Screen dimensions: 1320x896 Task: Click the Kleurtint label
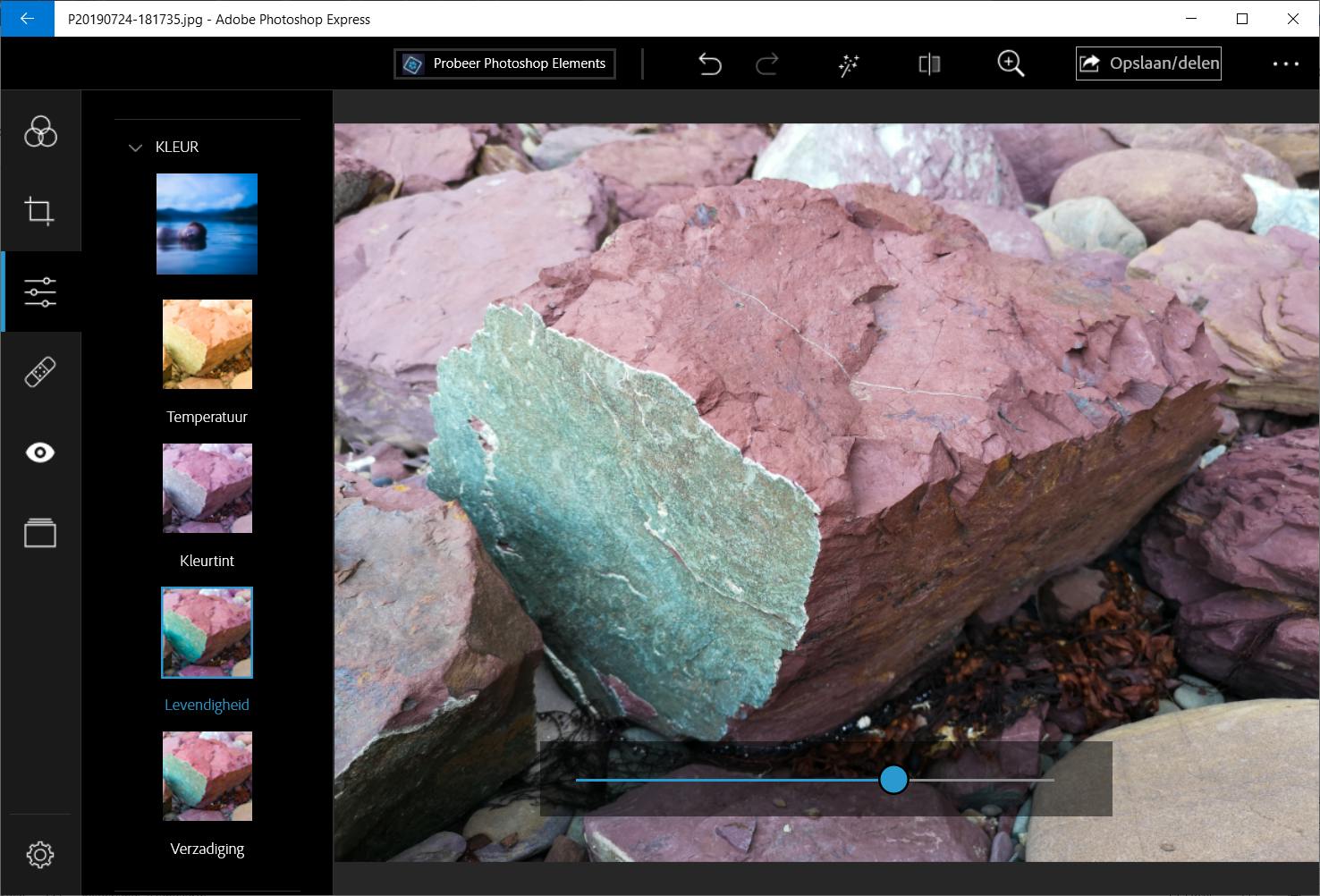coord(207,561)
